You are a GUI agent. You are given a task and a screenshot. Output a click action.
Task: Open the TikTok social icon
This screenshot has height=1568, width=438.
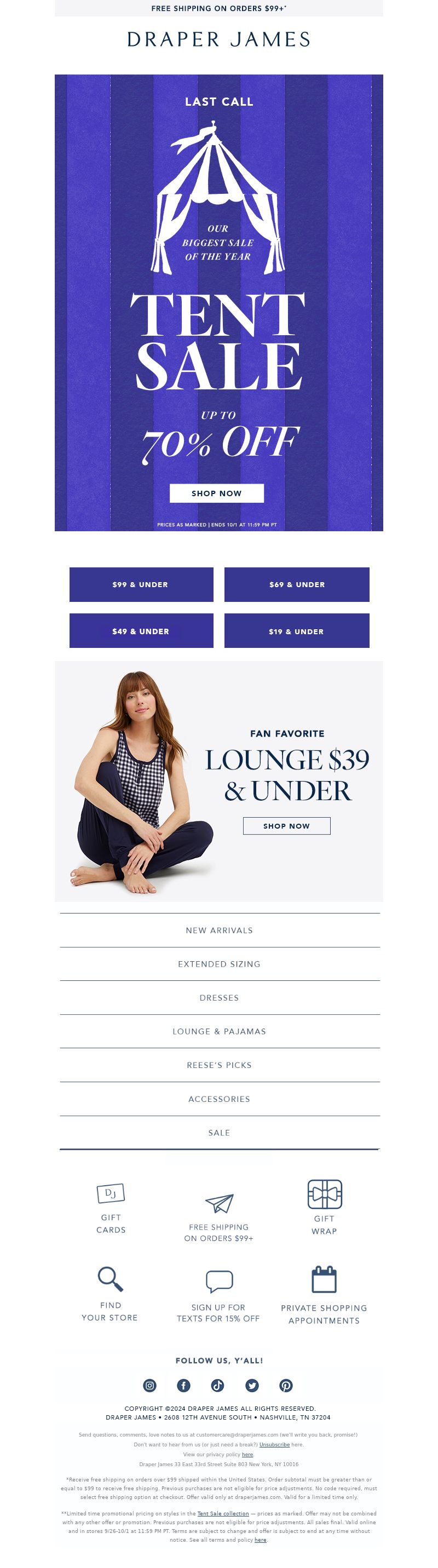(218, 1386)
